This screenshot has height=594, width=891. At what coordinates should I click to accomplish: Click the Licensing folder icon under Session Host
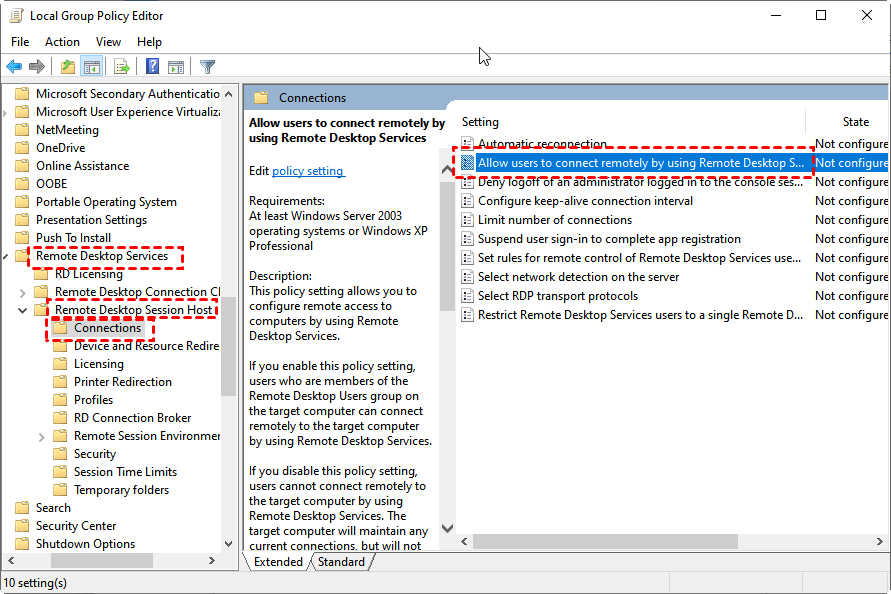click(x=60, y=364)
